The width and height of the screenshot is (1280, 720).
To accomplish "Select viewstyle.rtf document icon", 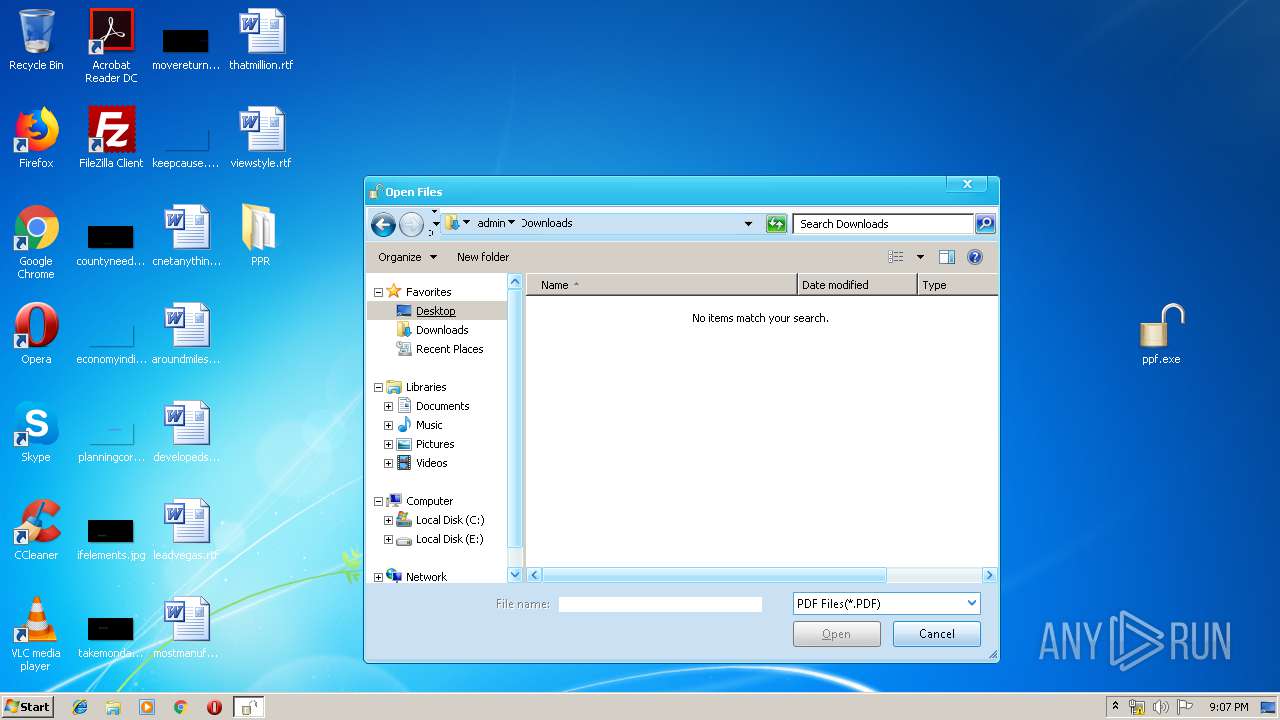I will (261, 138).
